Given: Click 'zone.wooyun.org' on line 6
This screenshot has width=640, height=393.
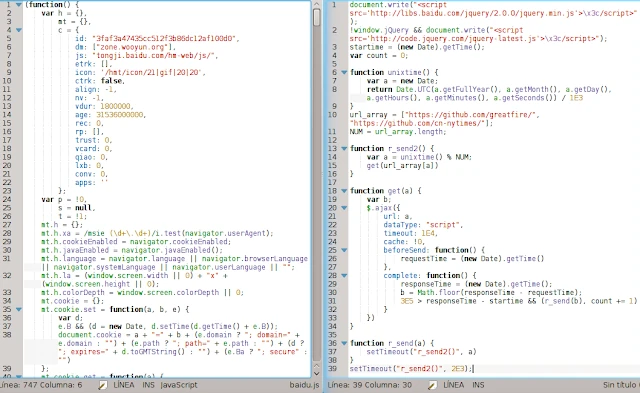Looking at the screenshot, I should pyautogui.click(x=133, y=47).
